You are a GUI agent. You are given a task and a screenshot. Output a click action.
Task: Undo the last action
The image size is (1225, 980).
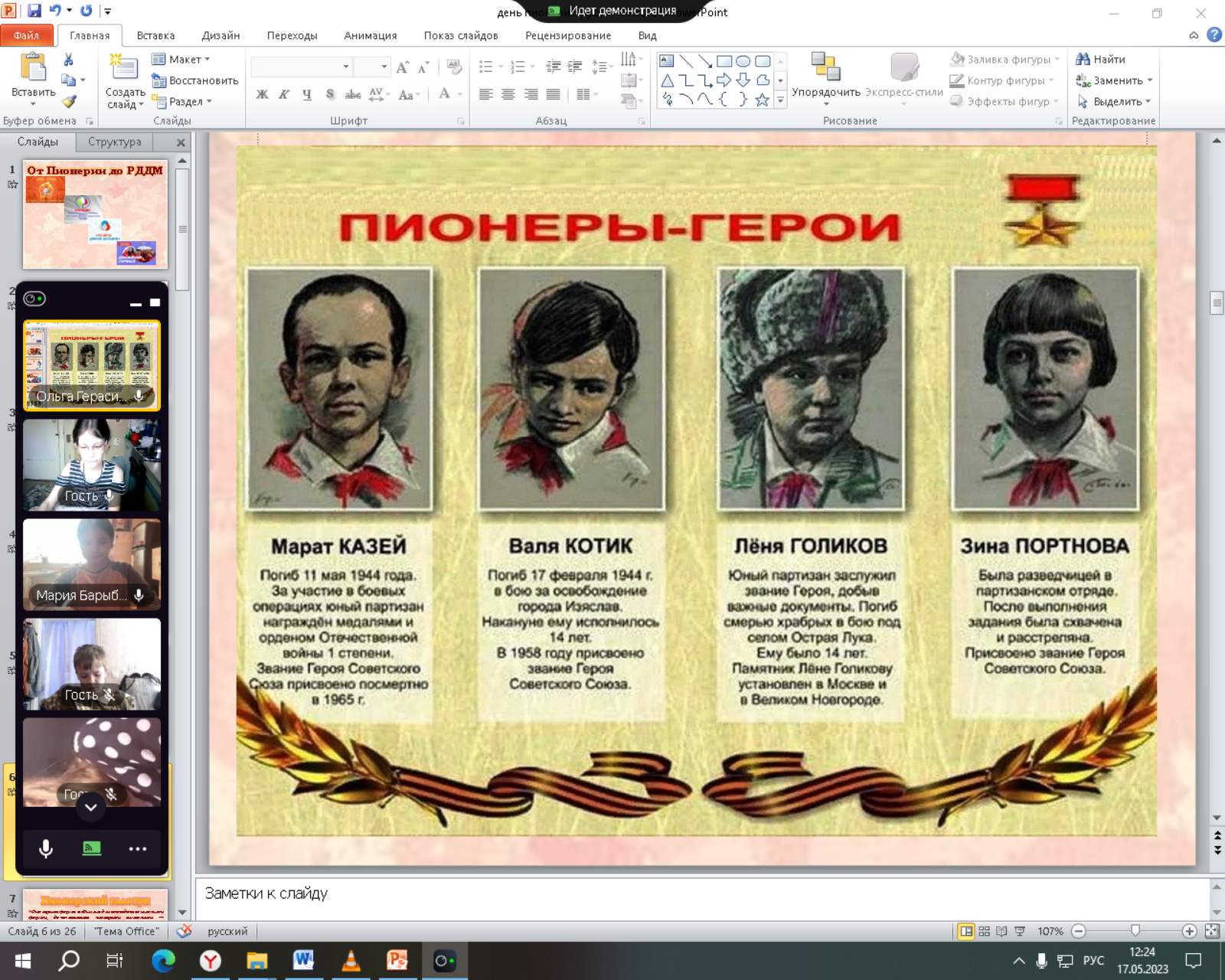pyautogui.click(x=55, y=11)
